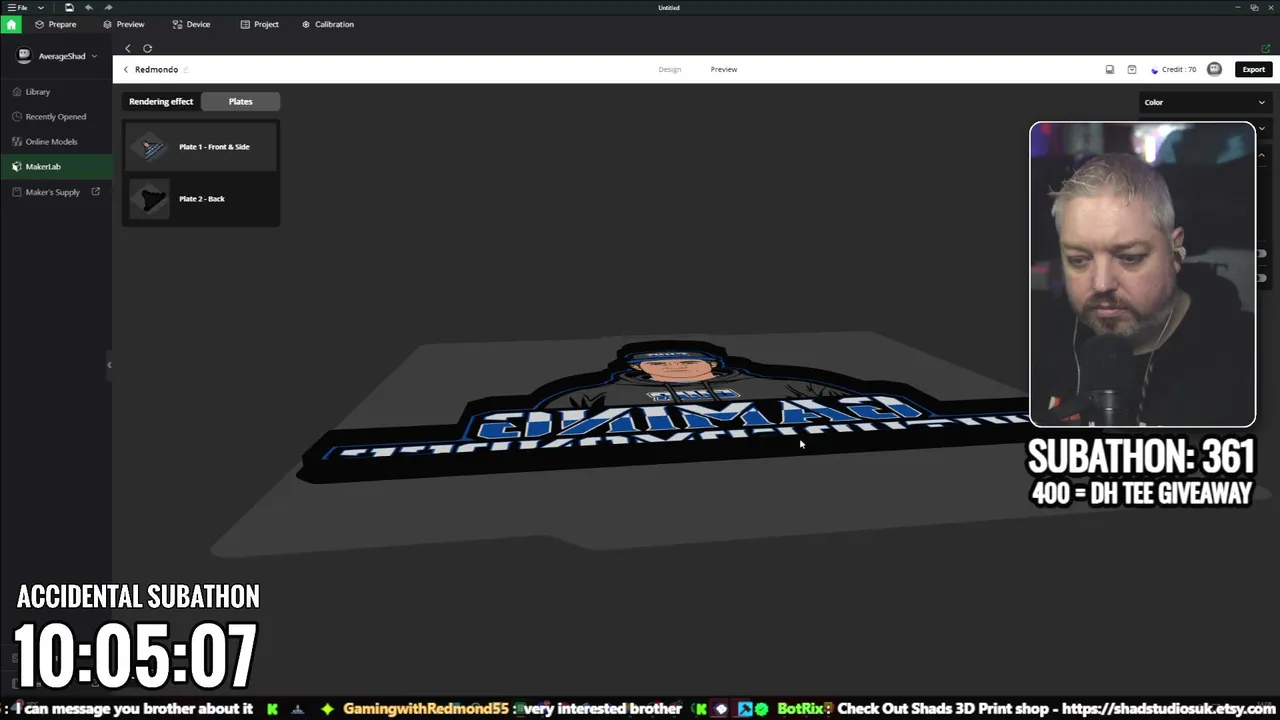The image size is (1280, 720).
Task: Click the Plate 2 thumbnail image
Action: pyautogui.click(x=150, y=199)
